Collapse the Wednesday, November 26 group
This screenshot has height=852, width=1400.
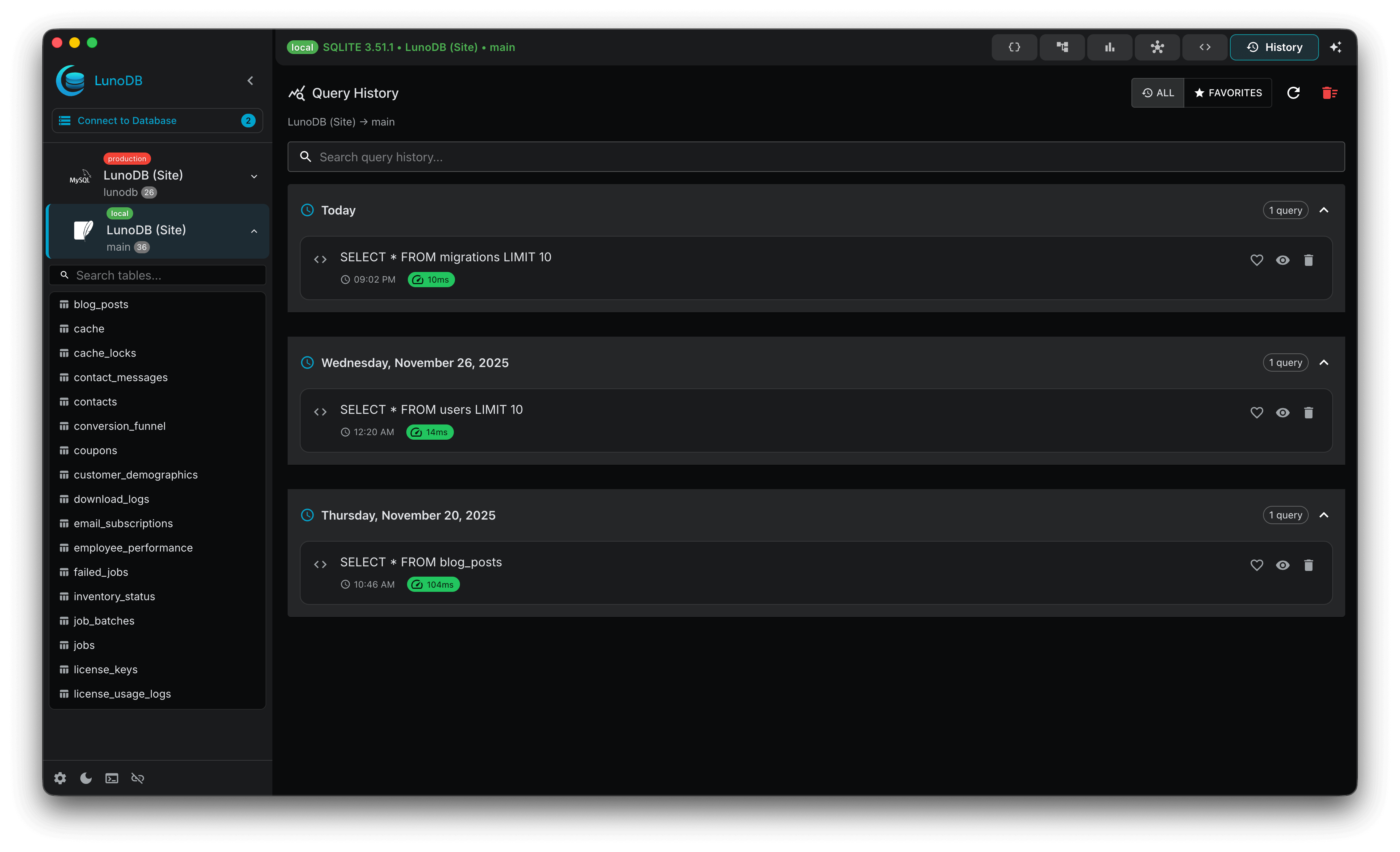point(1324,362)
